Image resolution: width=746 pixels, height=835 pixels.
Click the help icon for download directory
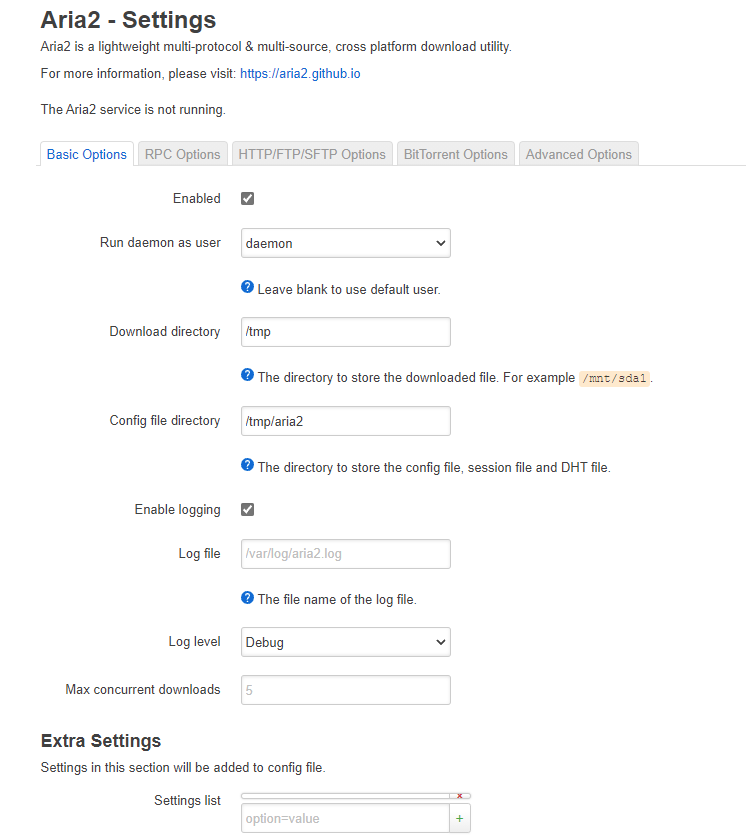247,375
